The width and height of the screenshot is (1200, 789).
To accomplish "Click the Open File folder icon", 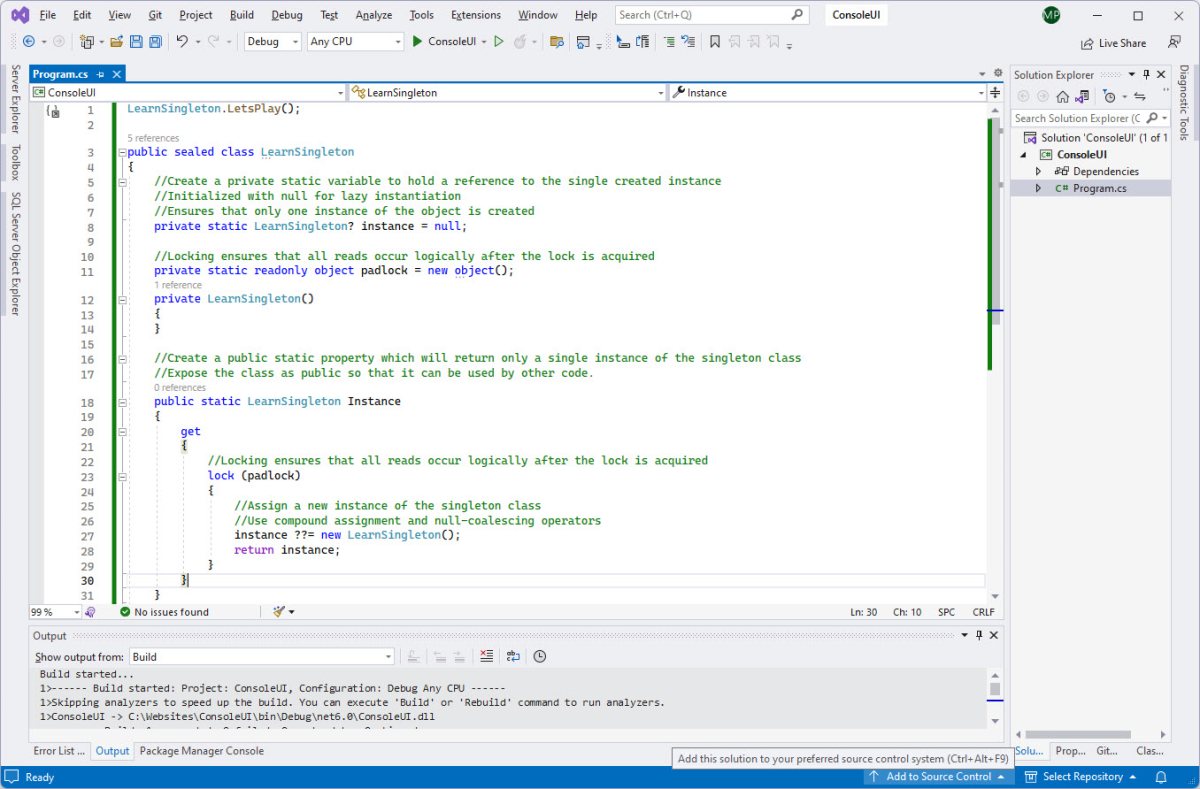I will (x=117, y=42).
